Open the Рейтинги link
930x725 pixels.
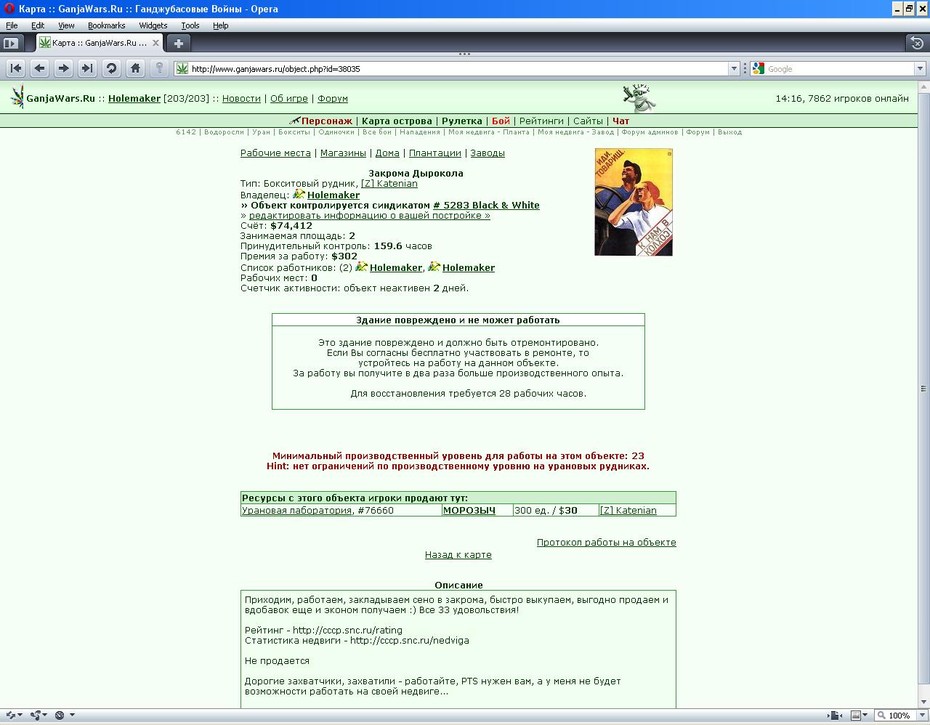(x=541, y=121)
